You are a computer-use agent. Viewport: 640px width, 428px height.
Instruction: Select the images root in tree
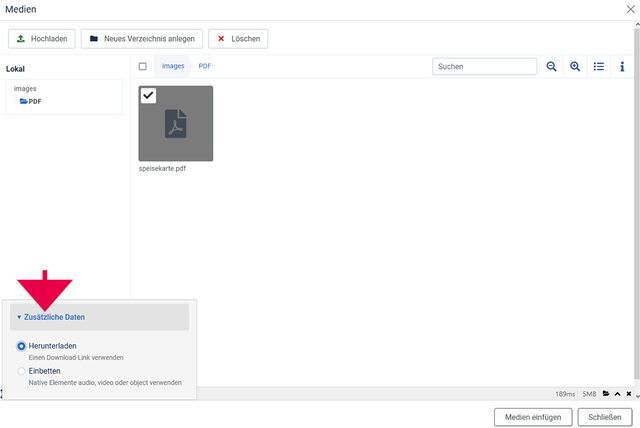(25, 89)
